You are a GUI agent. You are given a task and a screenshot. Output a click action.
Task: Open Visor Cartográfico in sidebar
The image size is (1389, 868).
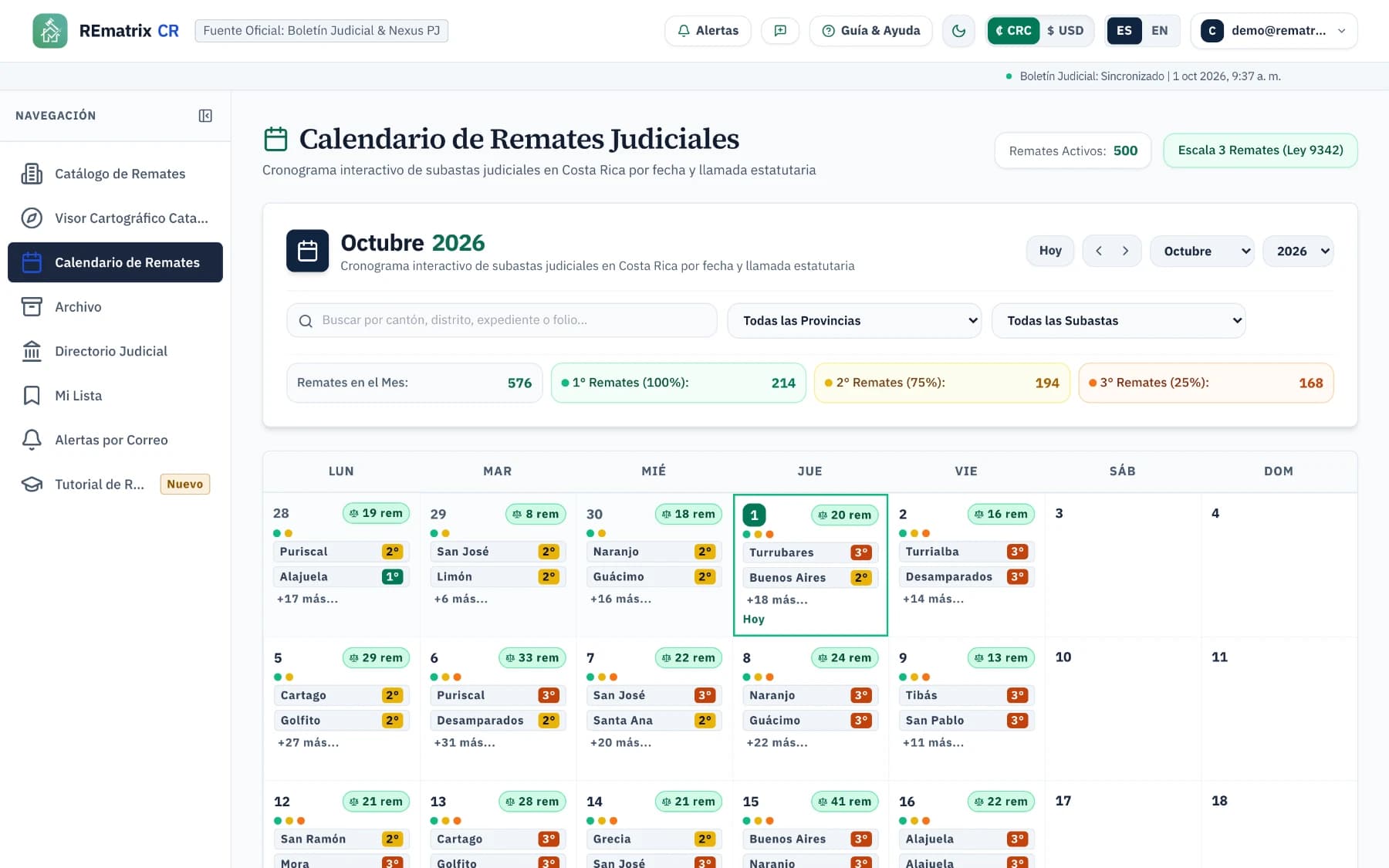115,218
